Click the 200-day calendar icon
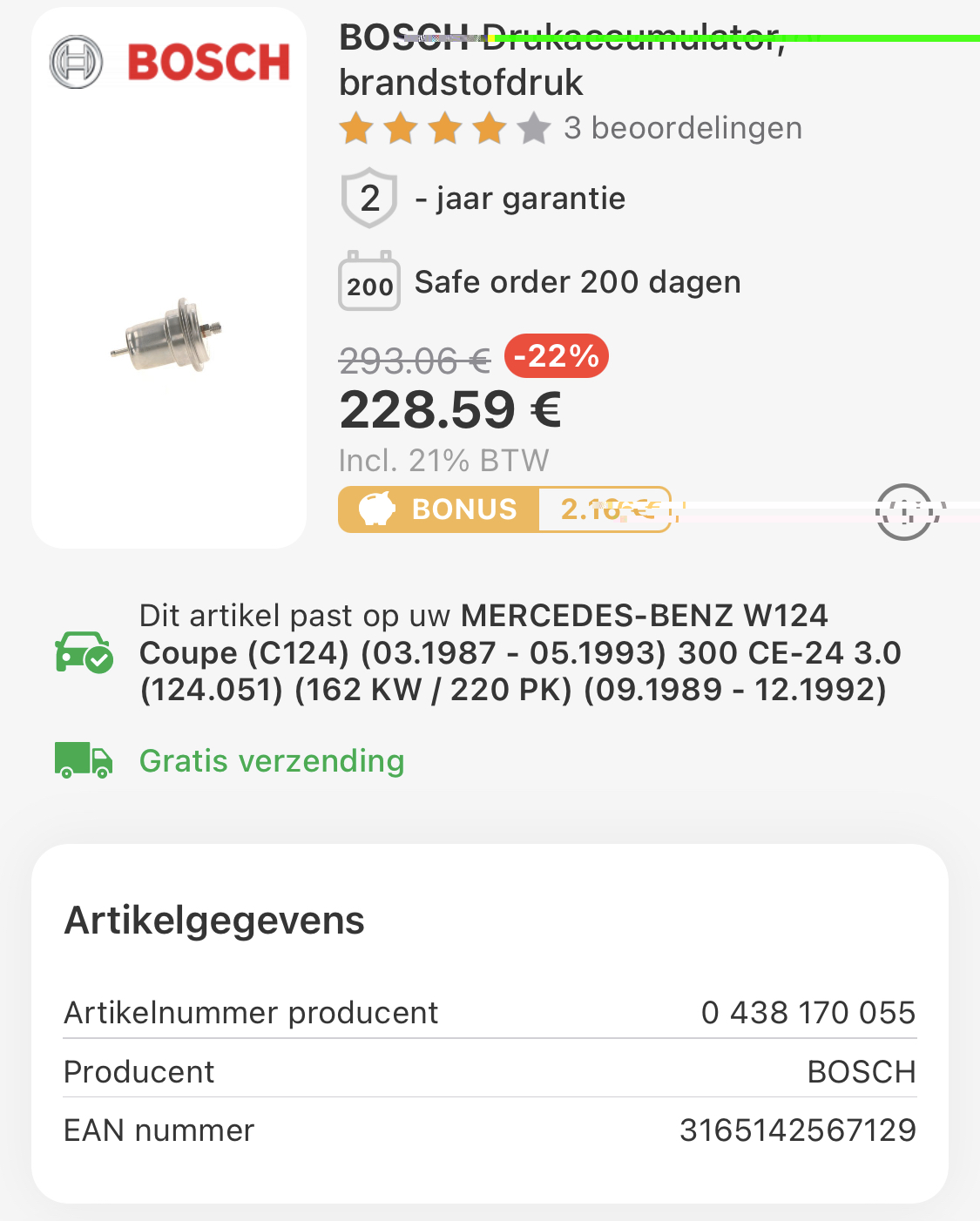This screenshot has height=1221, width=980. [x=369, y=281]
